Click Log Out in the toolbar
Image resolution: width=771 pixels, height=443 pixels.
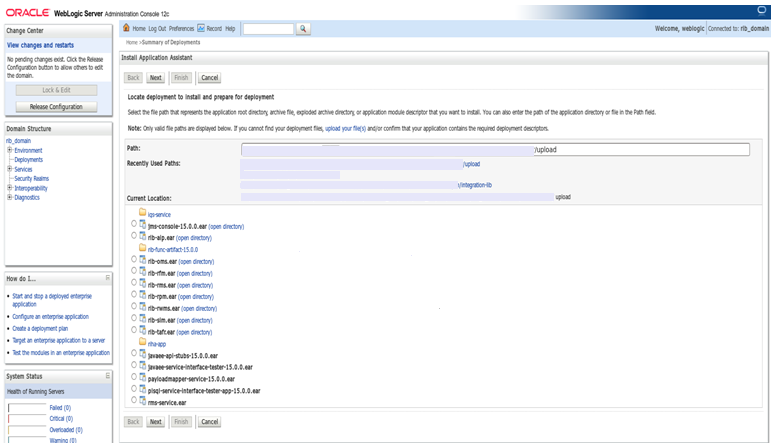point(157,29)
